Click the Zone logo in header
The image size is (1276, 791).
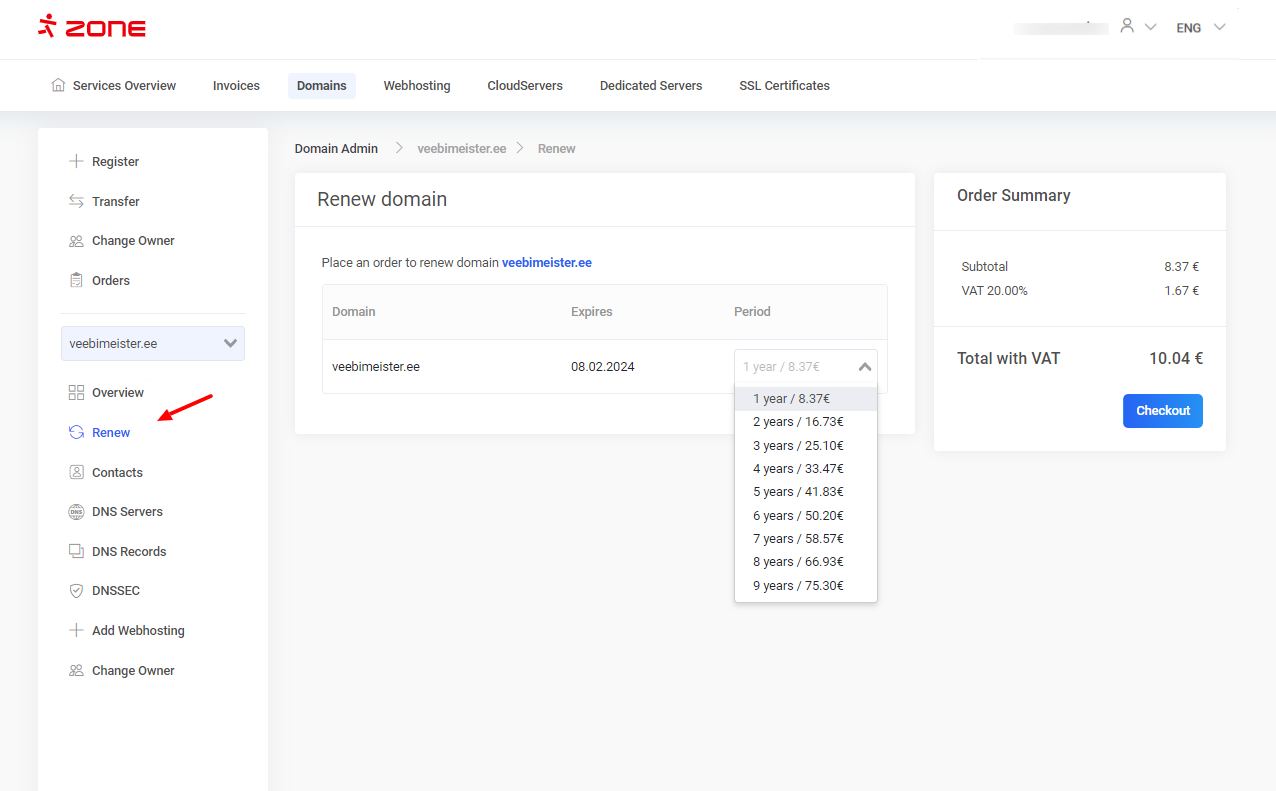point(92,27)
